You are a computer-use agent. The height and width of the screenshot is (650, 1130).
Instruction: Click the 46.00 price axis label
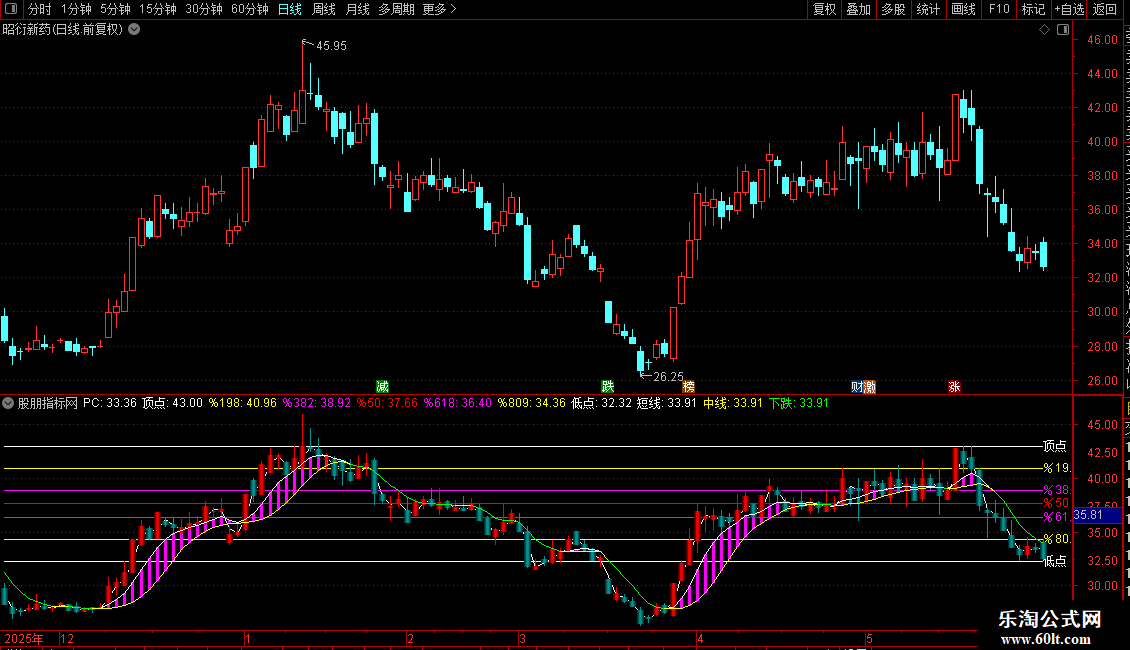click(1103, 40)
